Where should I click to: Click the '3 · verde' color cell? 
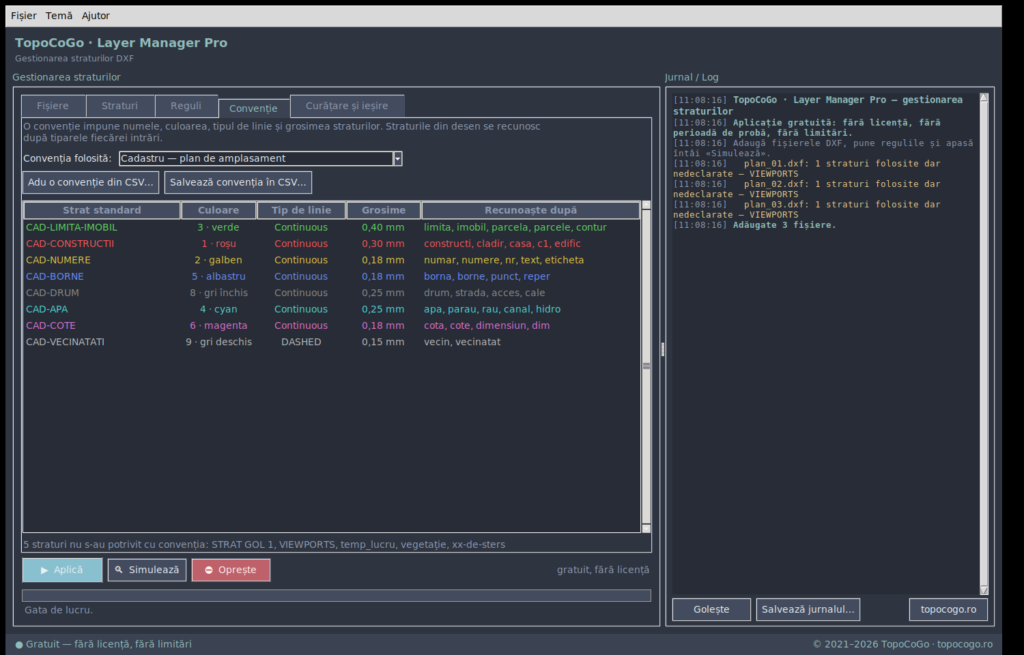point(218,227)
